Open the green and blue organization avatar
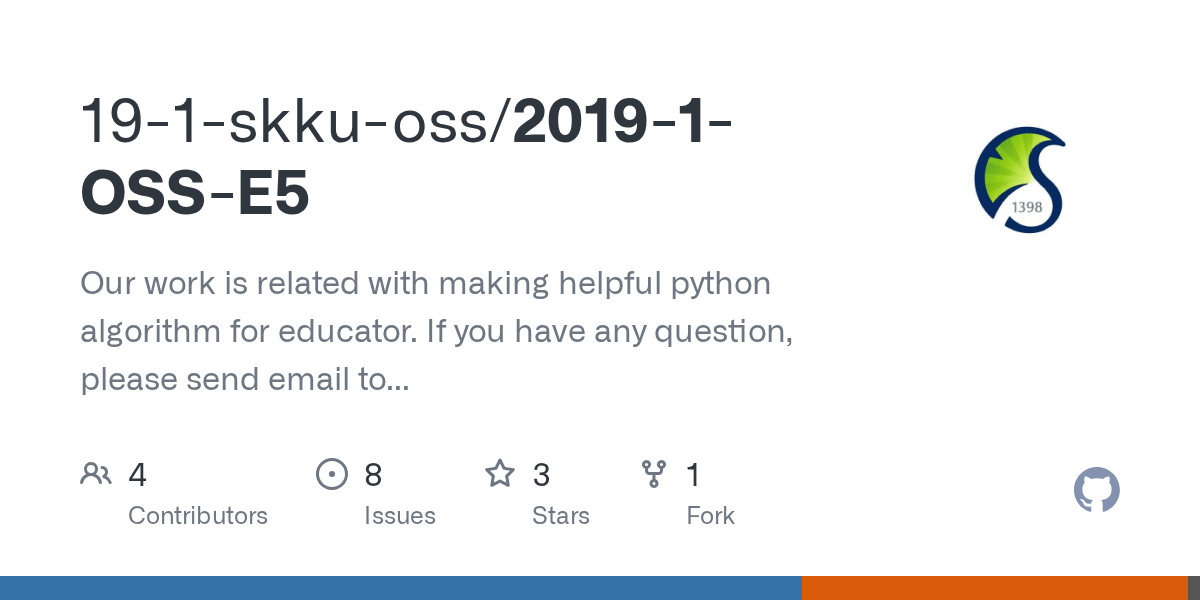The height and width of the screenshot is (600, 1200). click(1020, 180)
